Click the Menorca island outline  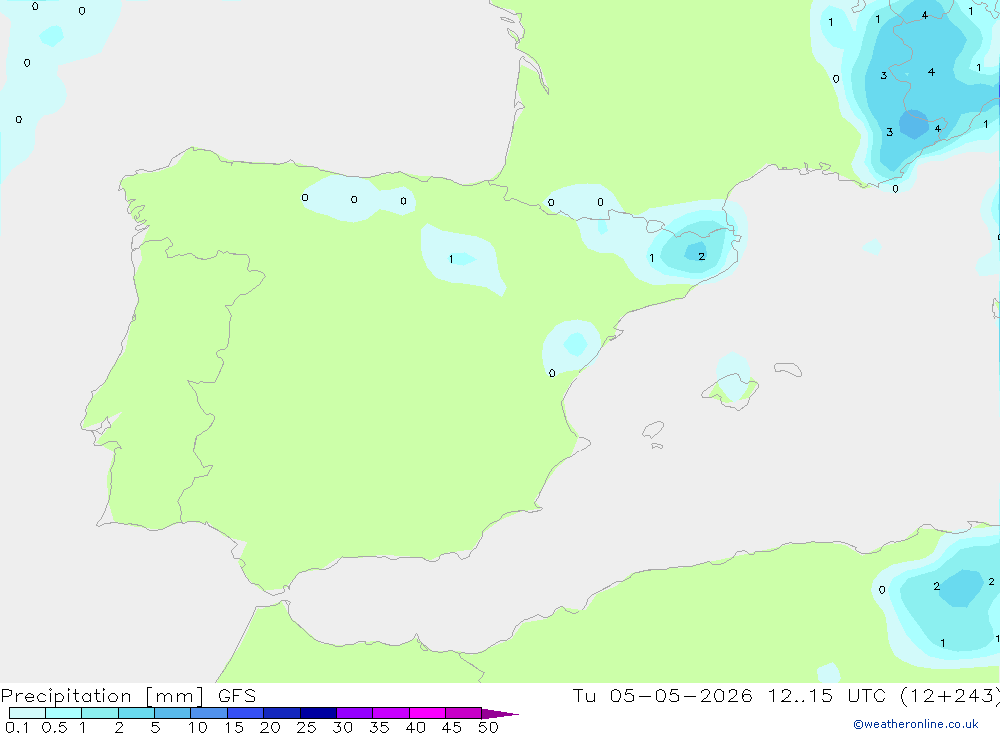tap(788, 369)
